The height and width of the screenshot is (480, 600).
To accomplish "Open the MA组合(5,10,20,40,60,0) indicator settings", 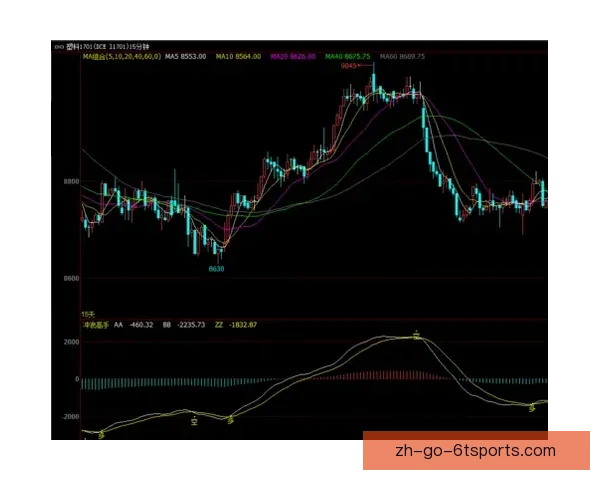I will [x=118, y=57].
